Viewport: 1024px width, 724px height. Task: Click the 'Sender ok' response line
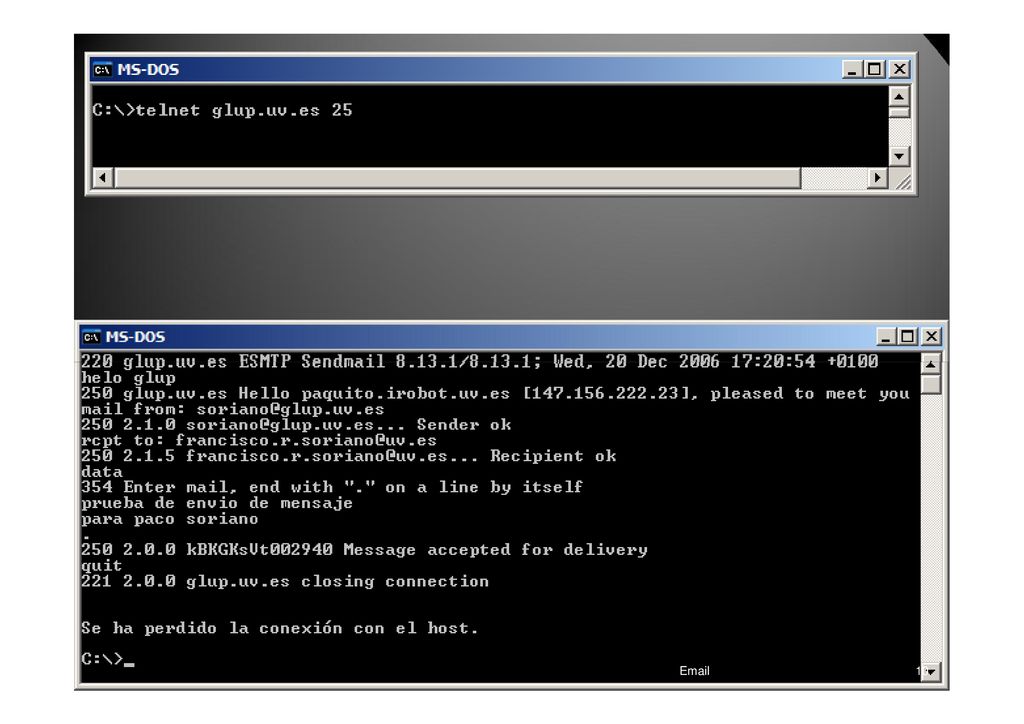[296, 425]
